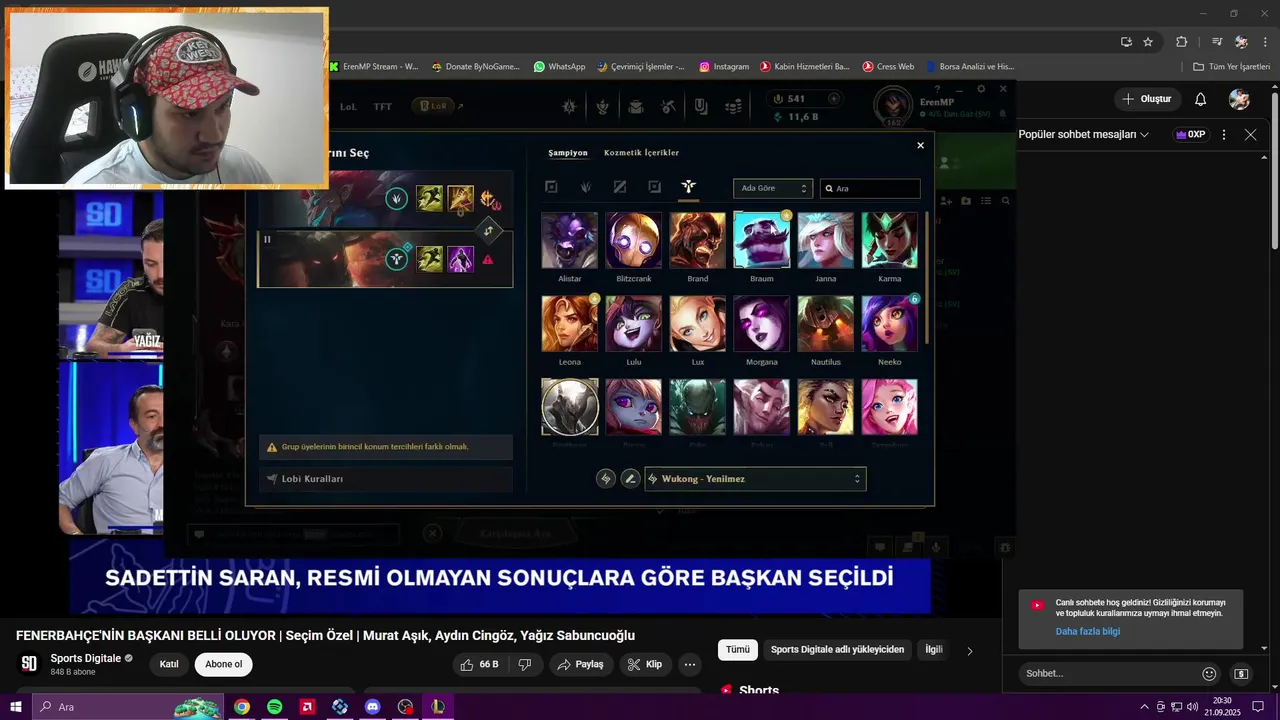1280x720 pixels.
Task: Pick the Braum champion portrait
Action: click(x=762, y=240)
